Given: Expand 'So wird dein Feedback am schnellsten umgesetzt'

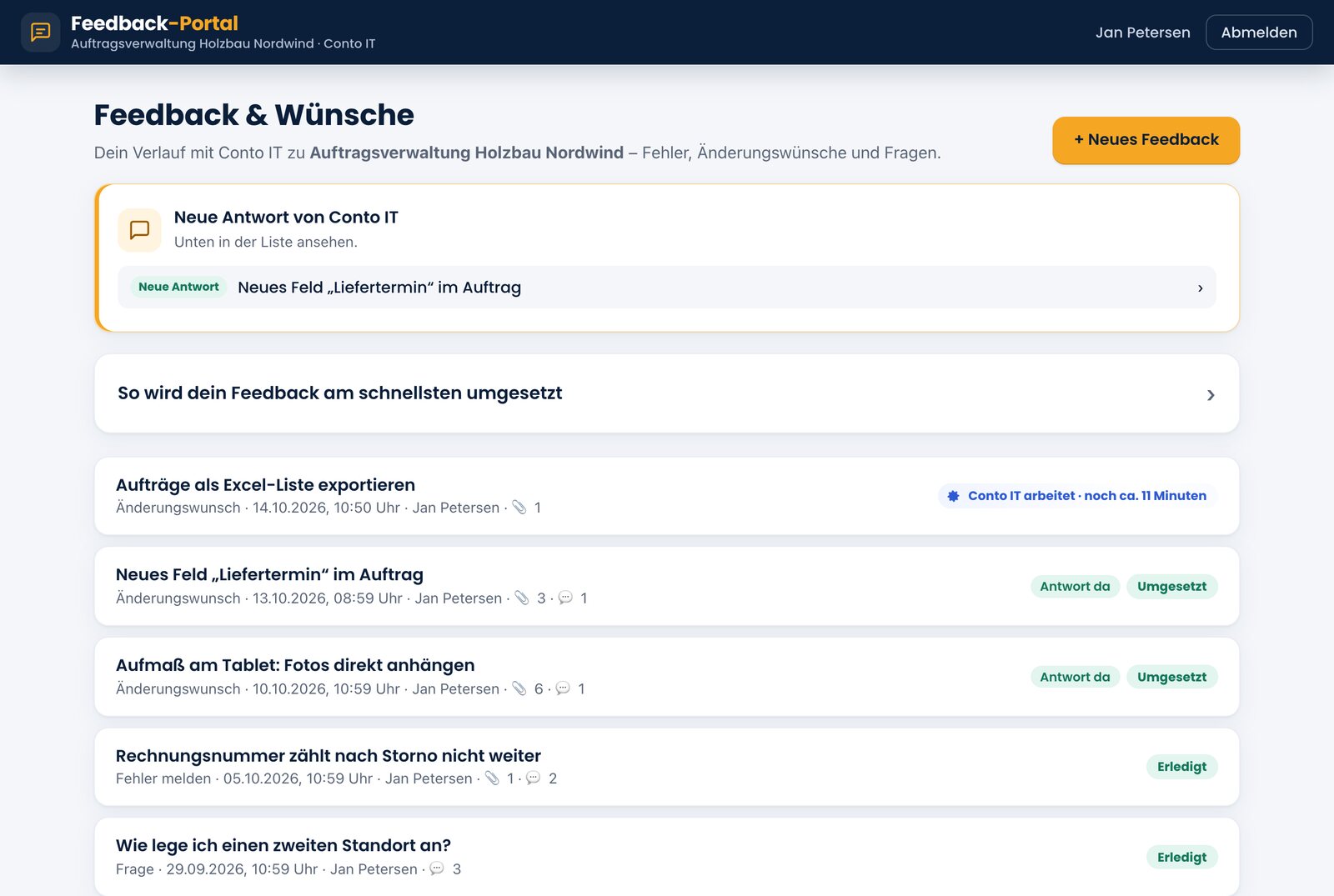Looking at the screenshot, I should 667,393.
